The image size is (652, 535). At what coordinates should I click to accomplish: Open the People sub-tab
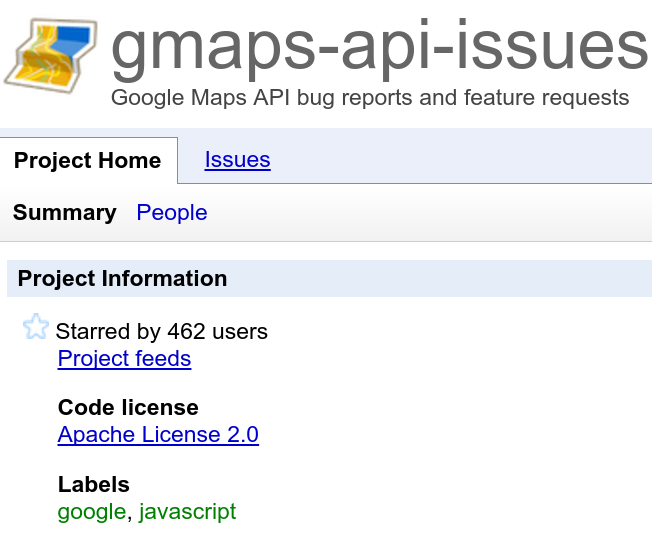pos(172,212)
